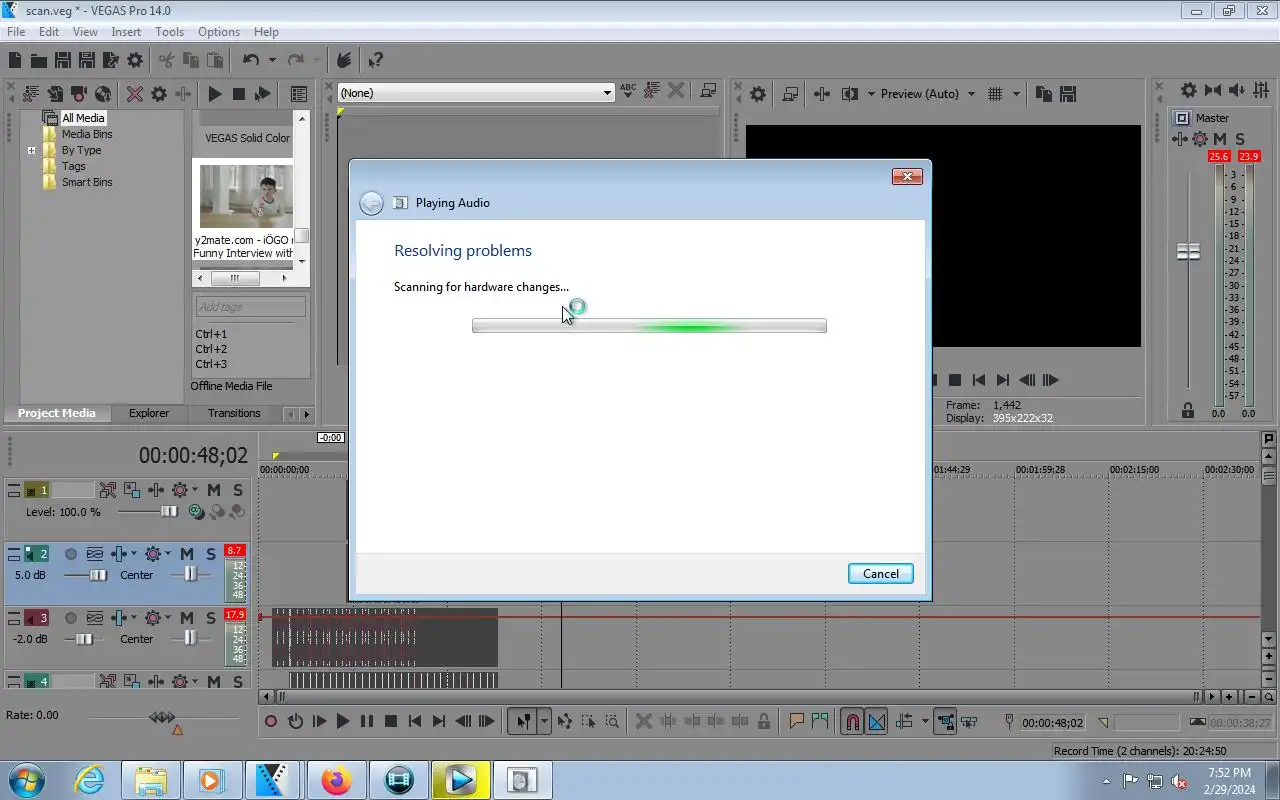
Task: Cancel the Playing Audio troubleshooter
Action: point(880,573)
